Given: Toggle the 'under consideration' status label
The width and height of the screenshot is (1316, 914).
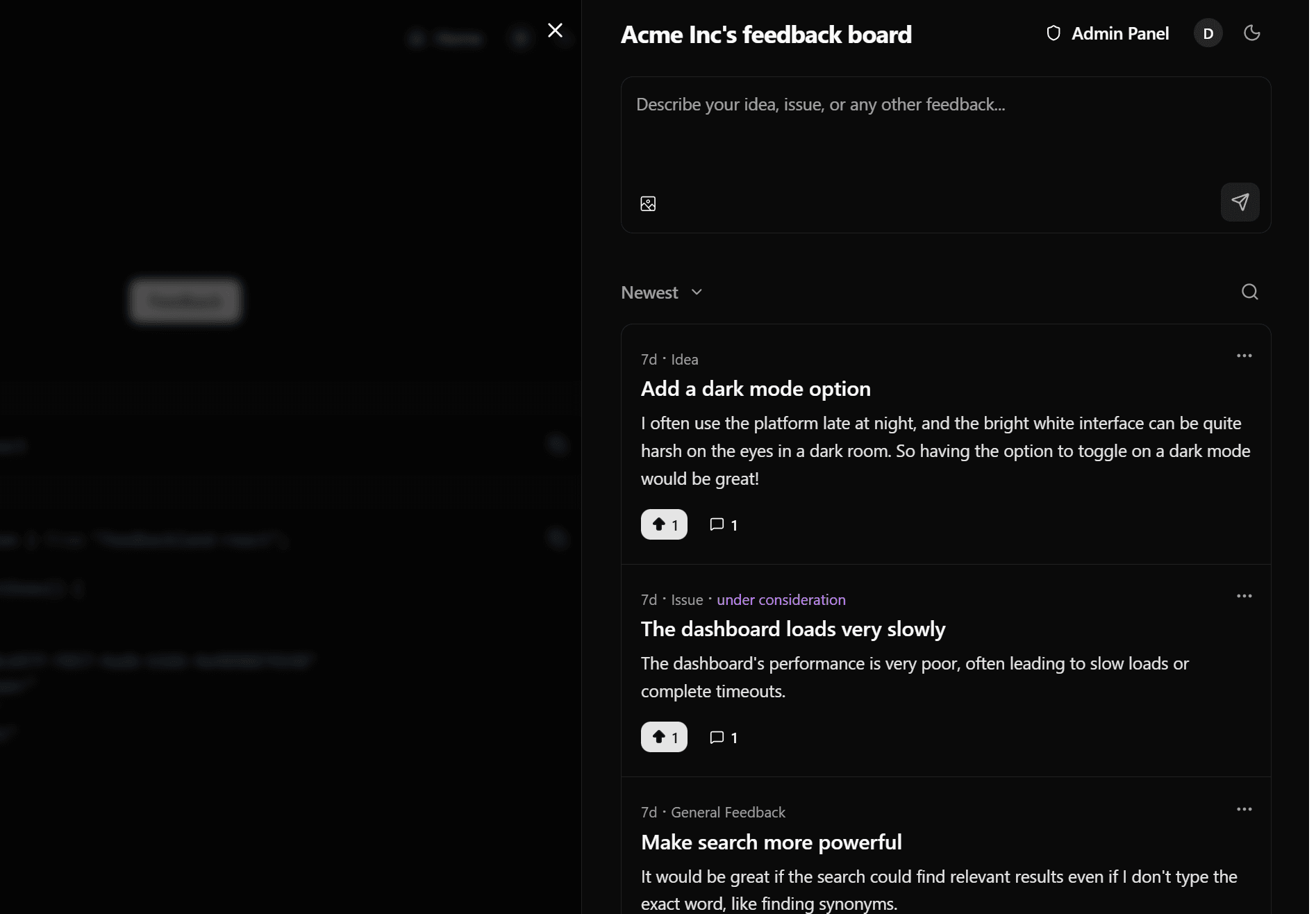Looking at the screenshot, I should pos(781,599).
